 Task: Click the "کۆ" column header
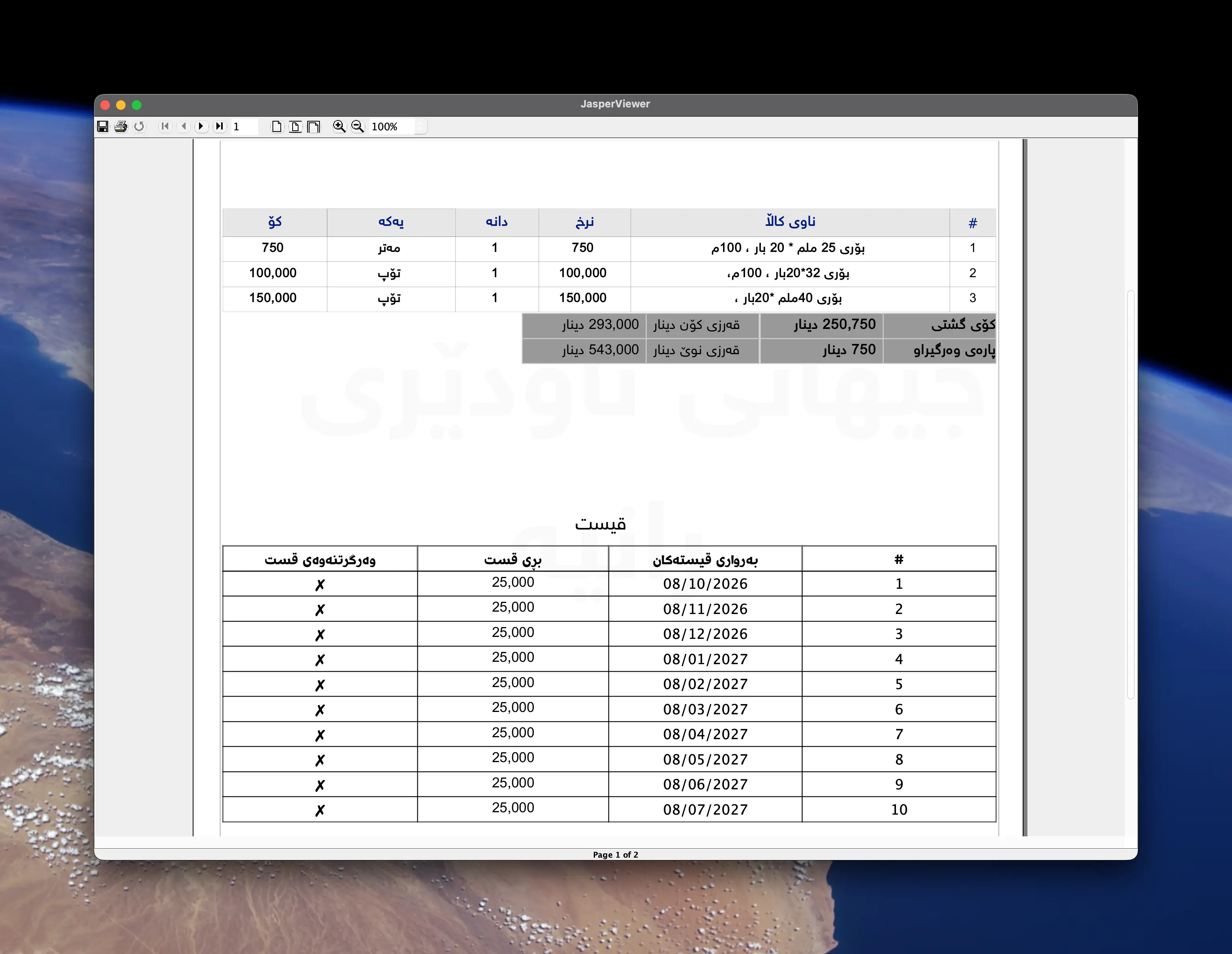tap(275, 222)
